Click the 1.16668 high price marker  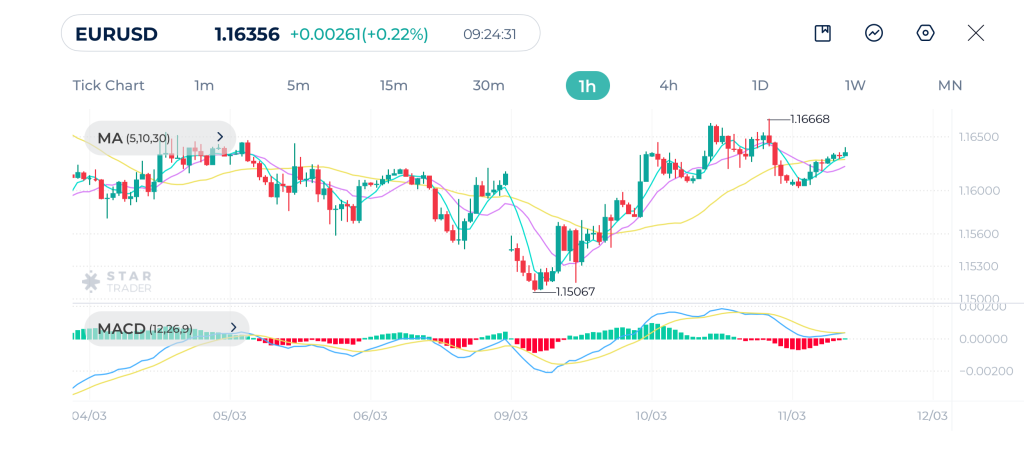point(809,119)
